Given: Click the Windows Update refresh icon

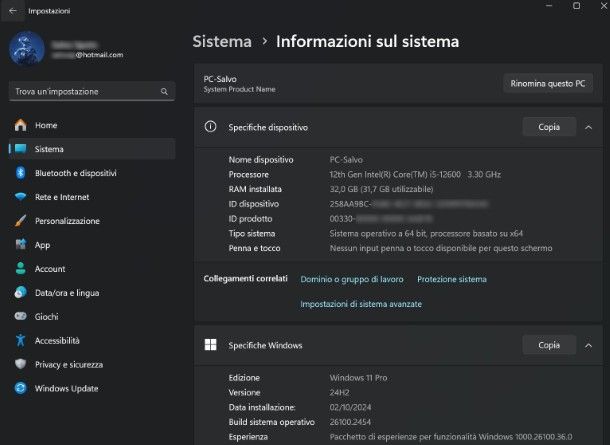Looking at the screenshot, I should click(21, 388).
